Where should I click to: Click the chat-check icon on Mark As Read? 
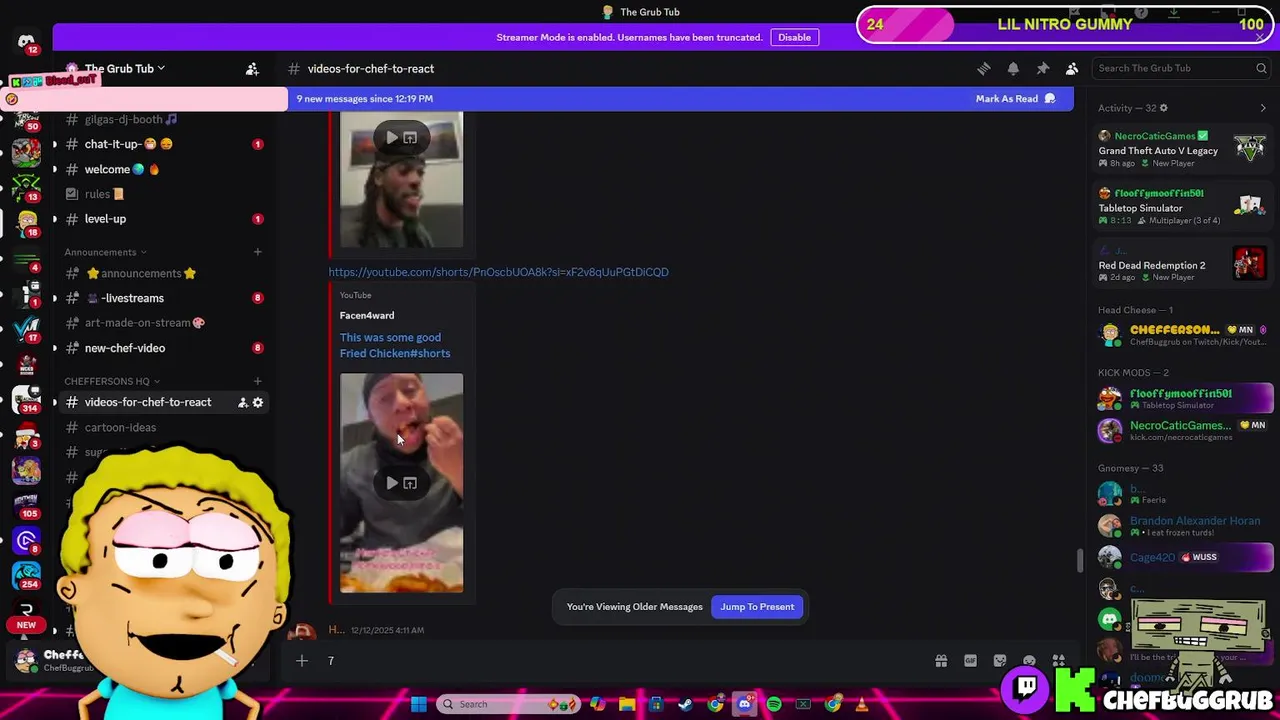pyautogui.click(x=1049, y=99)
